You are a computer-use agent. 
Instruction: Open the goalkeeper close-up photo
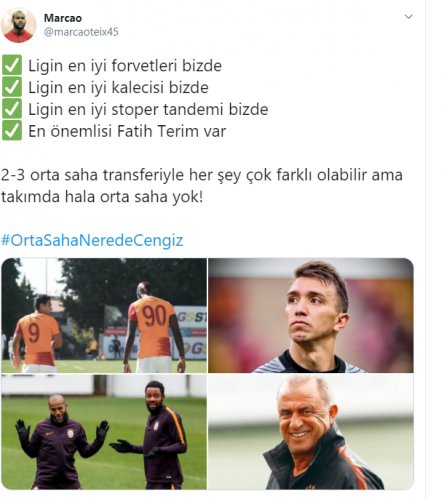point(311,315)
